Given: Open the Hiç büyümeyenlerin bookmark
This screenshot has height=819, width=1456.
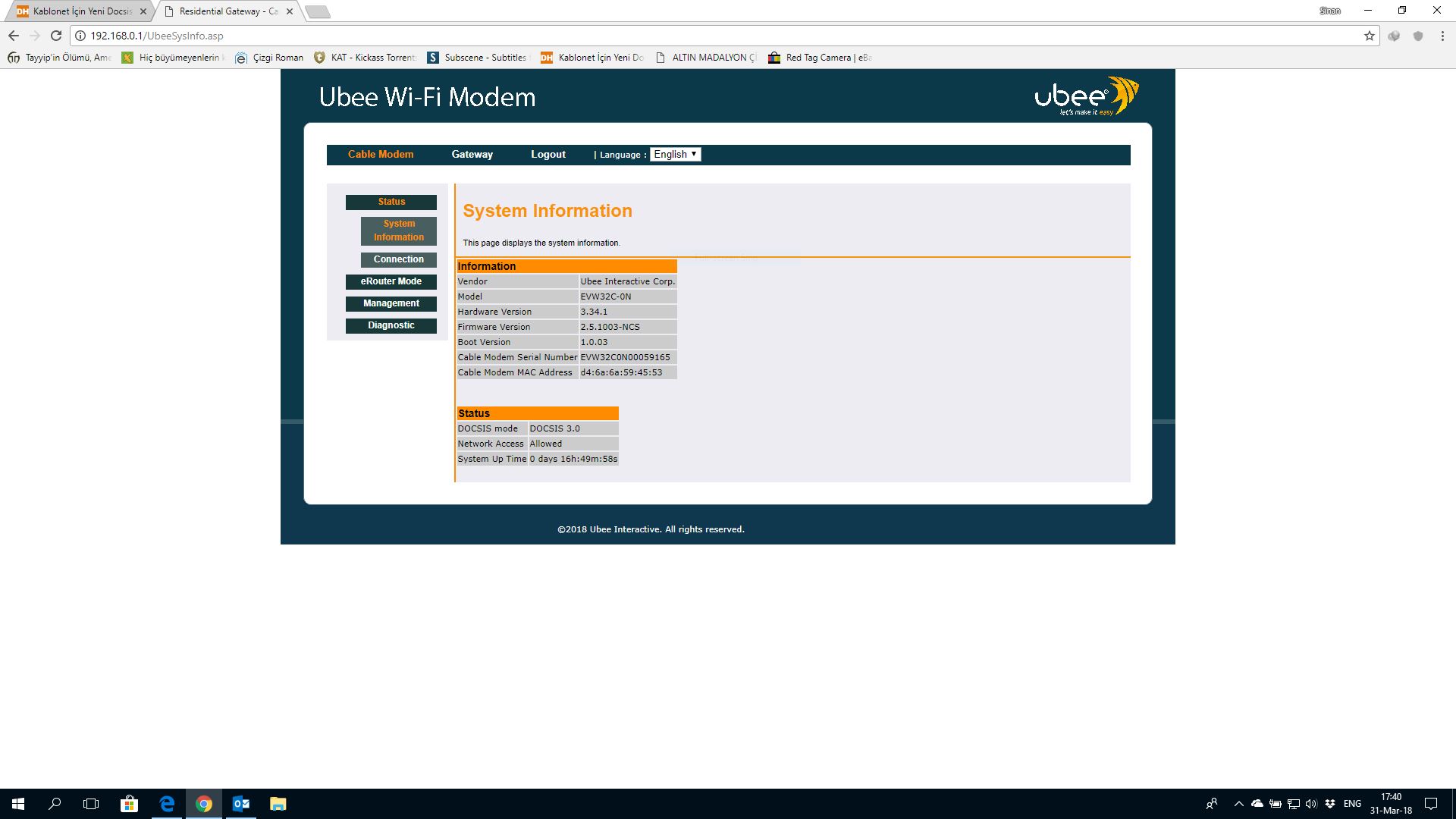Looking at the screenshot, I should click(x=174, y=58).
